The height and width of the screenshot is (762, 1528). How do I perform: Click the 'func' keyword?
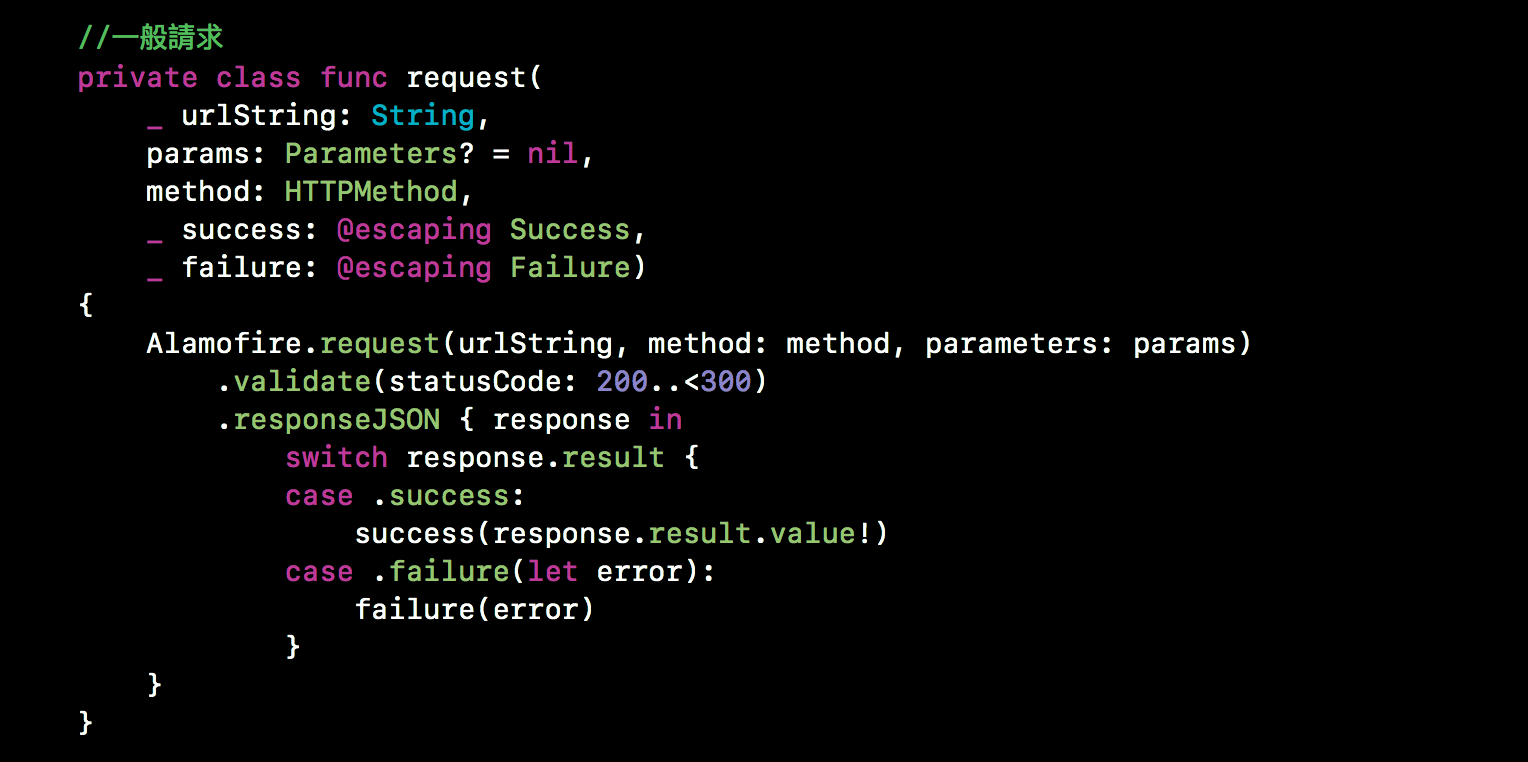point(355,78)
